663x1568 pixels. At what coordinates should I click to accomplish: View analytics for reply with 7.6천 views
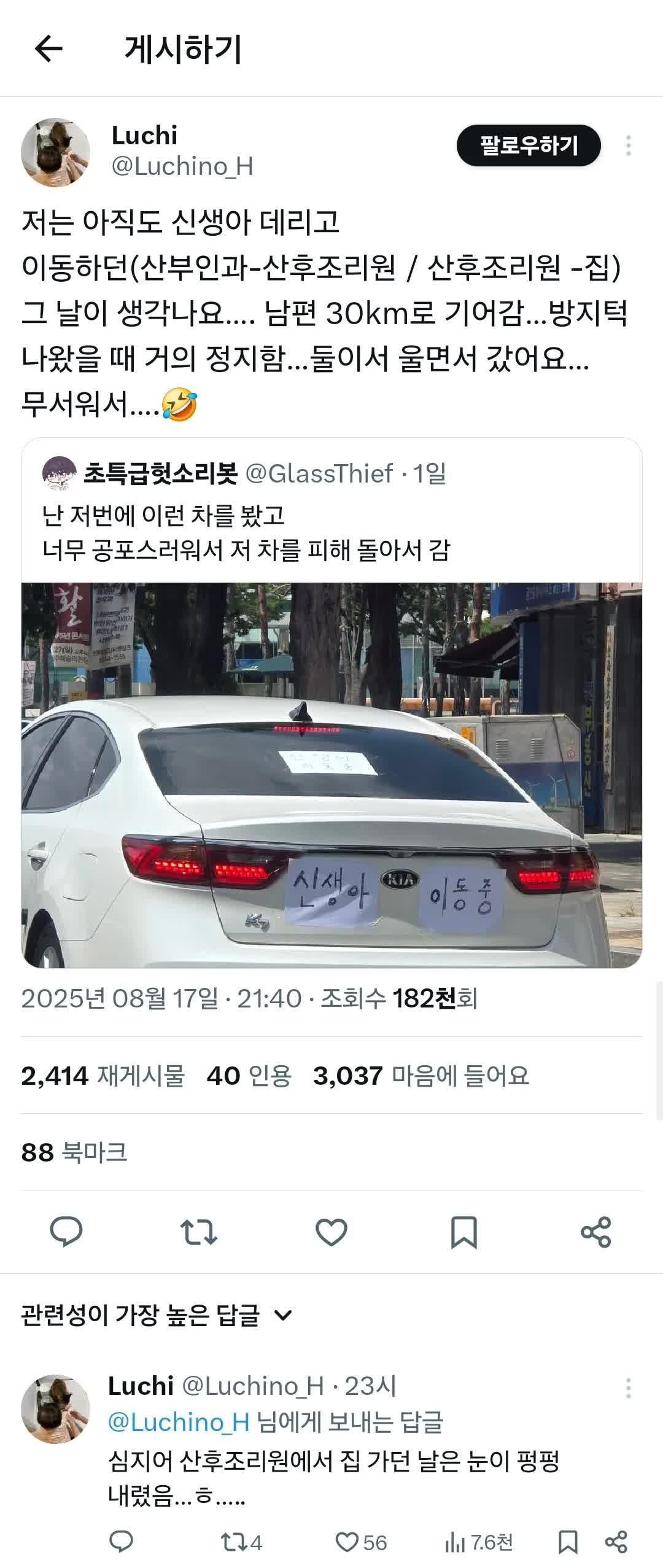click(x=479, y=1543)
